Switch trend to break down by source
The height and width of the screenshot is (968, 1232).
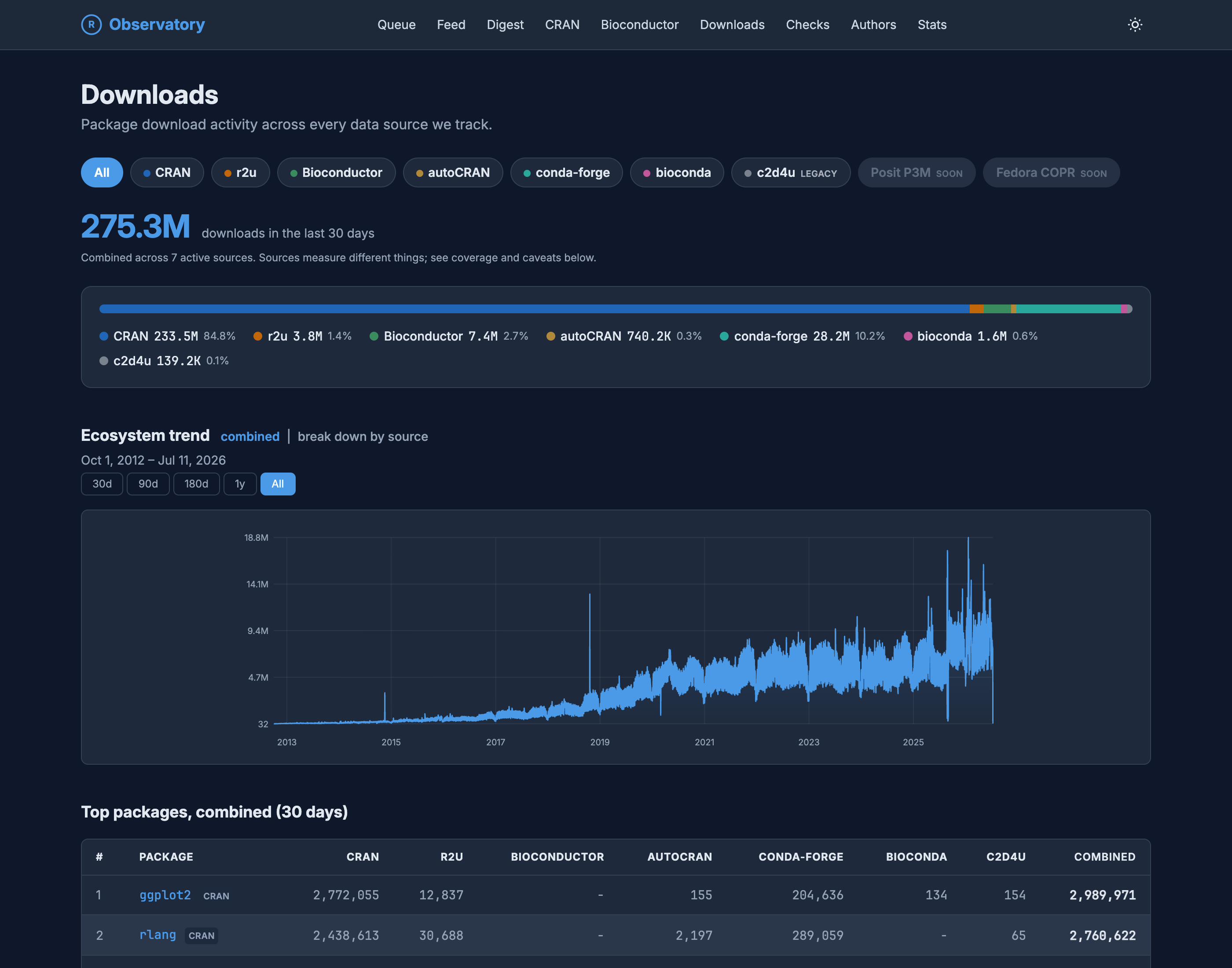[x=363, y=436]
